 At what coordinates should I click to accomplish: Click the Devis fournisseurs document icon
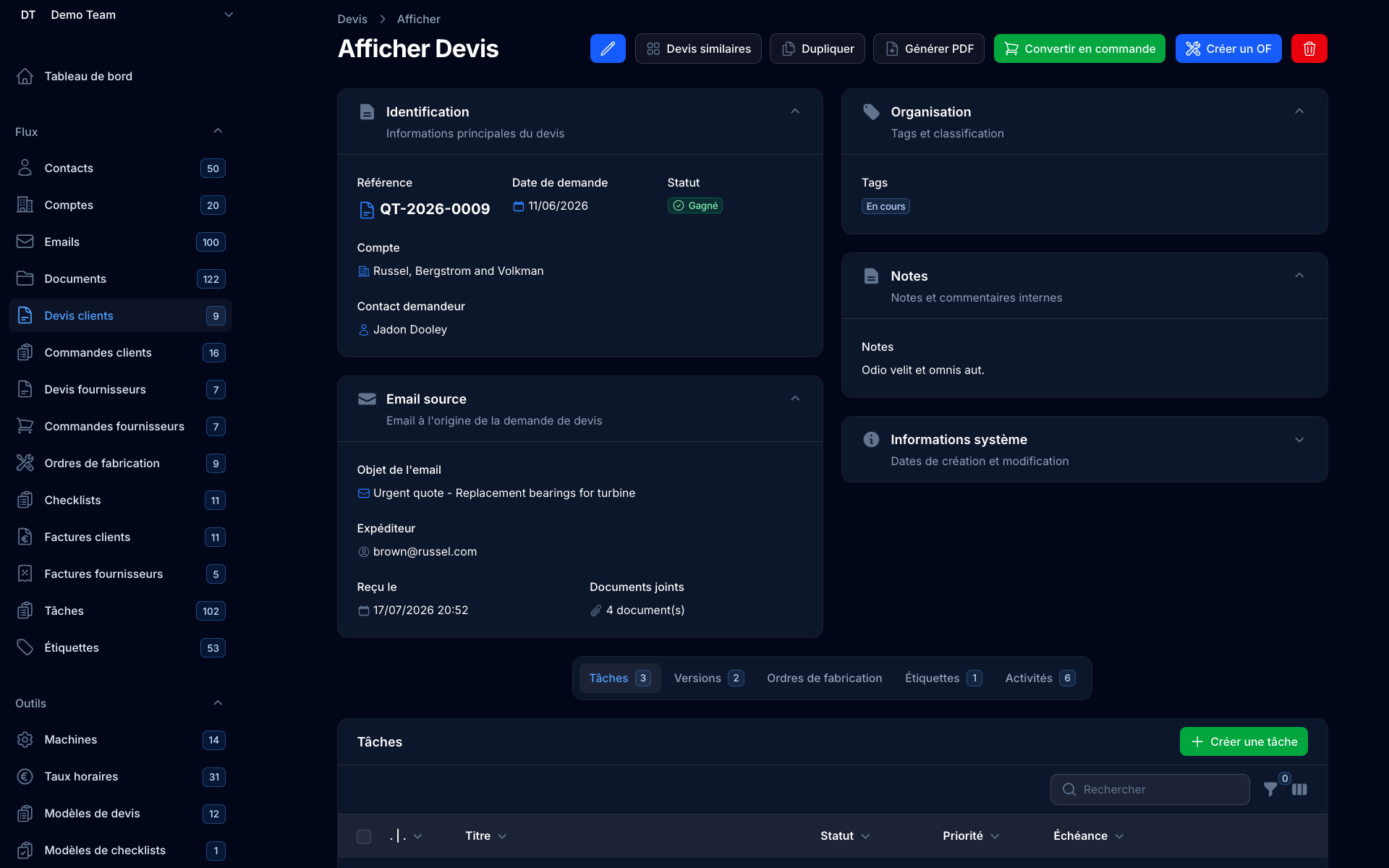tap(25, 389)
